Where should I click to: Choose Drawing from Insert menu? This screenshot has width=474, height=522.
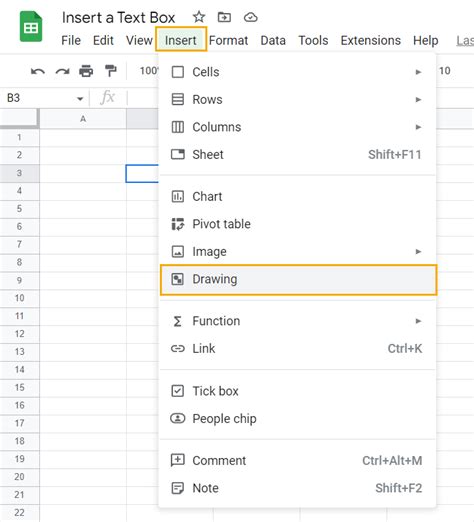point(298,280)
